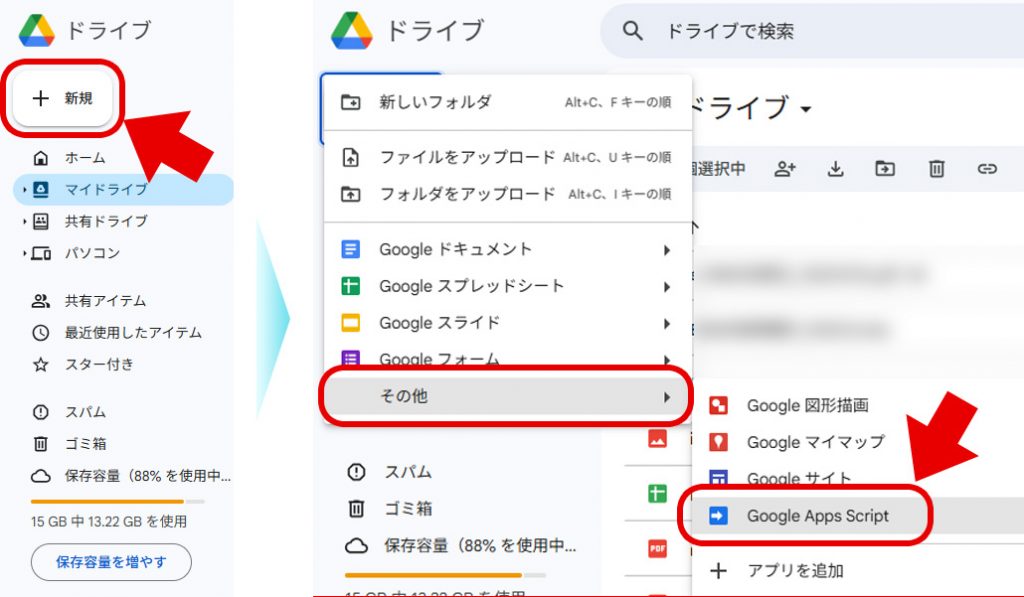Click ゴミ箱 in the right panel sidebar
The width and height of the screenshot is (1024, 597).
click(x=408, y=508)
